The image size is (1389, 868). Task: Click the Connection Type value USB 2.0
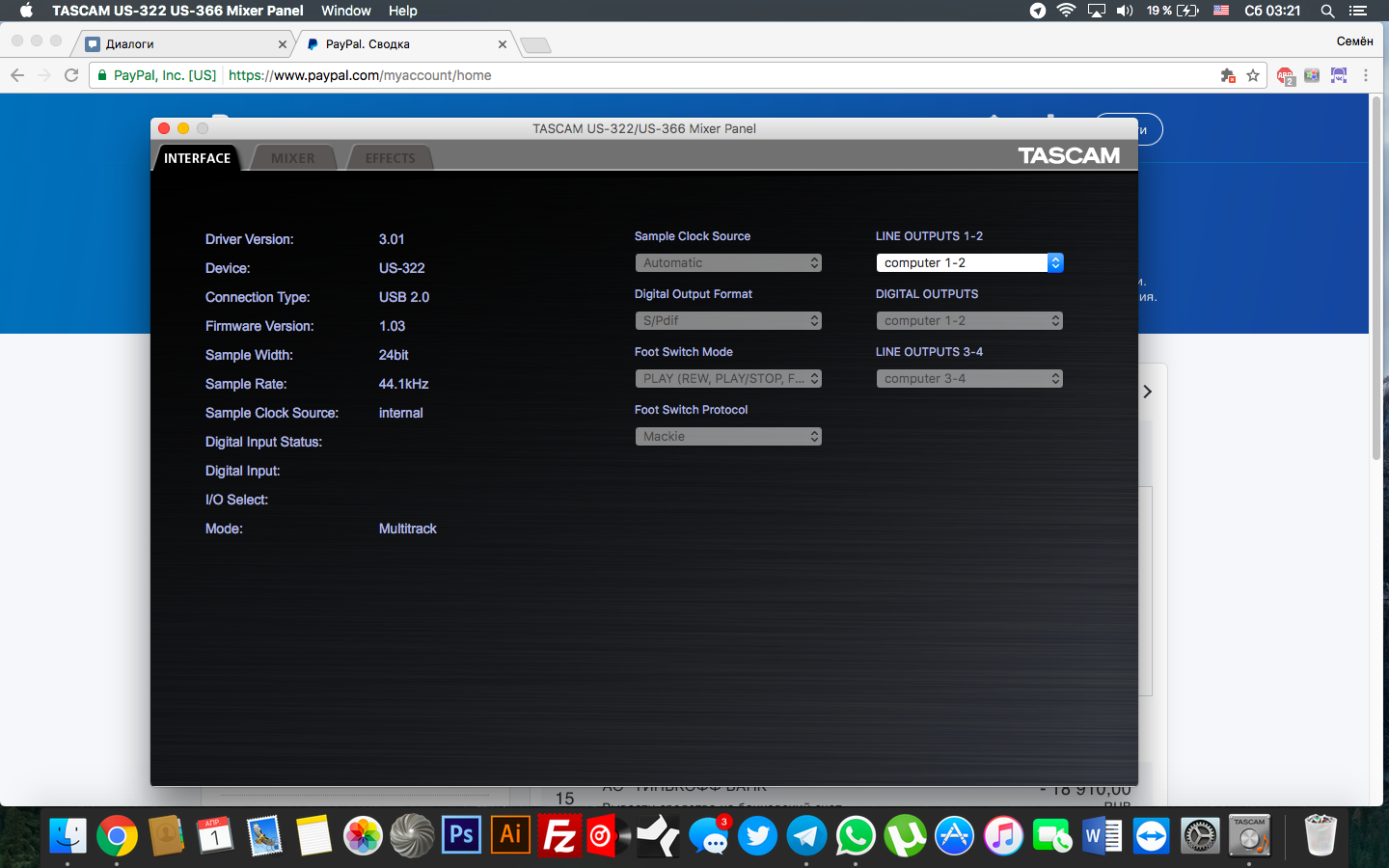click(x=403, y=297)
